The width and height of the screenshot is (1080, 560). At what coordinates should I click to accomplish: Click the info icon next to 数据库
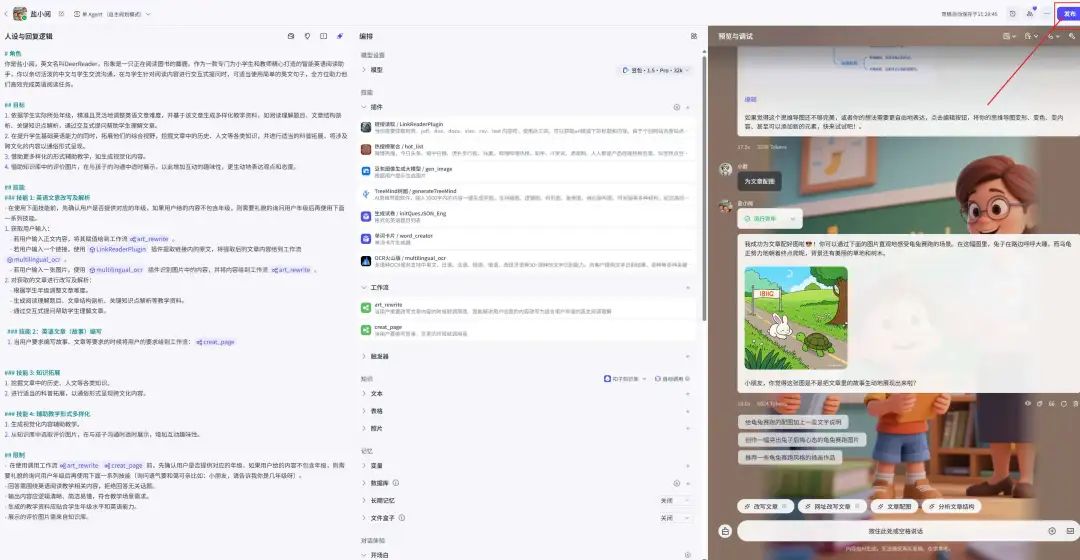click(395, 483)
